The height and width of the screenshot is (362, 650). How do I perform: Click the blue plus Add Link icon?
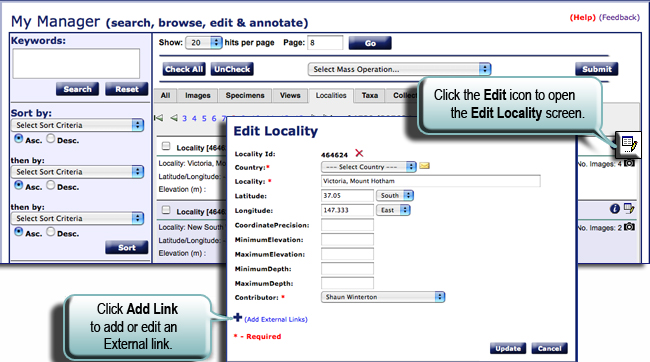[238, 318]
